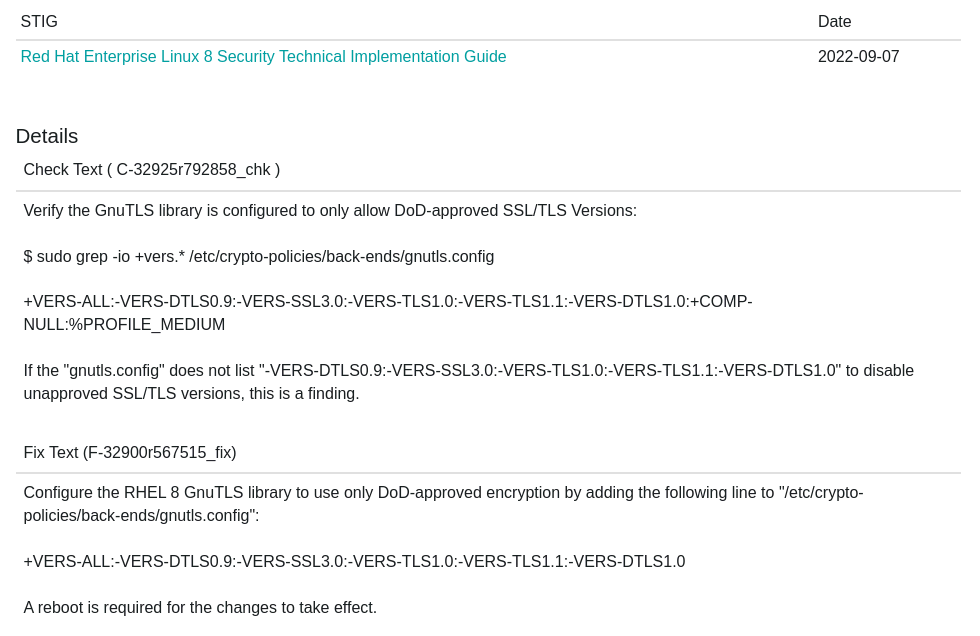Click the Fix Text label
The height and width of the screenshot is (636, 980).
(50, 453)
